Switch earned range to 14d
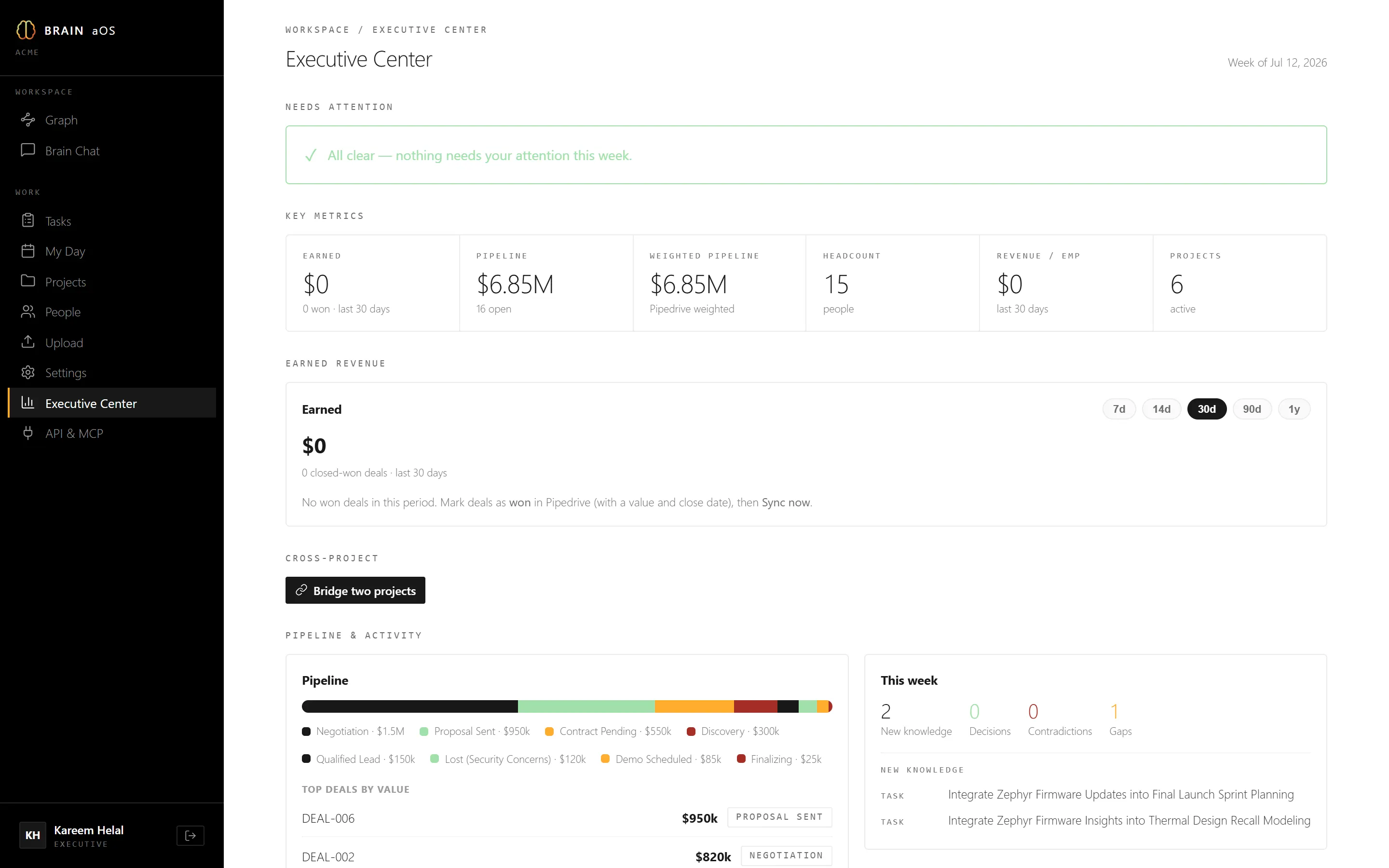This screenshot has height=868, width=1389. pyautogui.click(x=1161, y=409)
